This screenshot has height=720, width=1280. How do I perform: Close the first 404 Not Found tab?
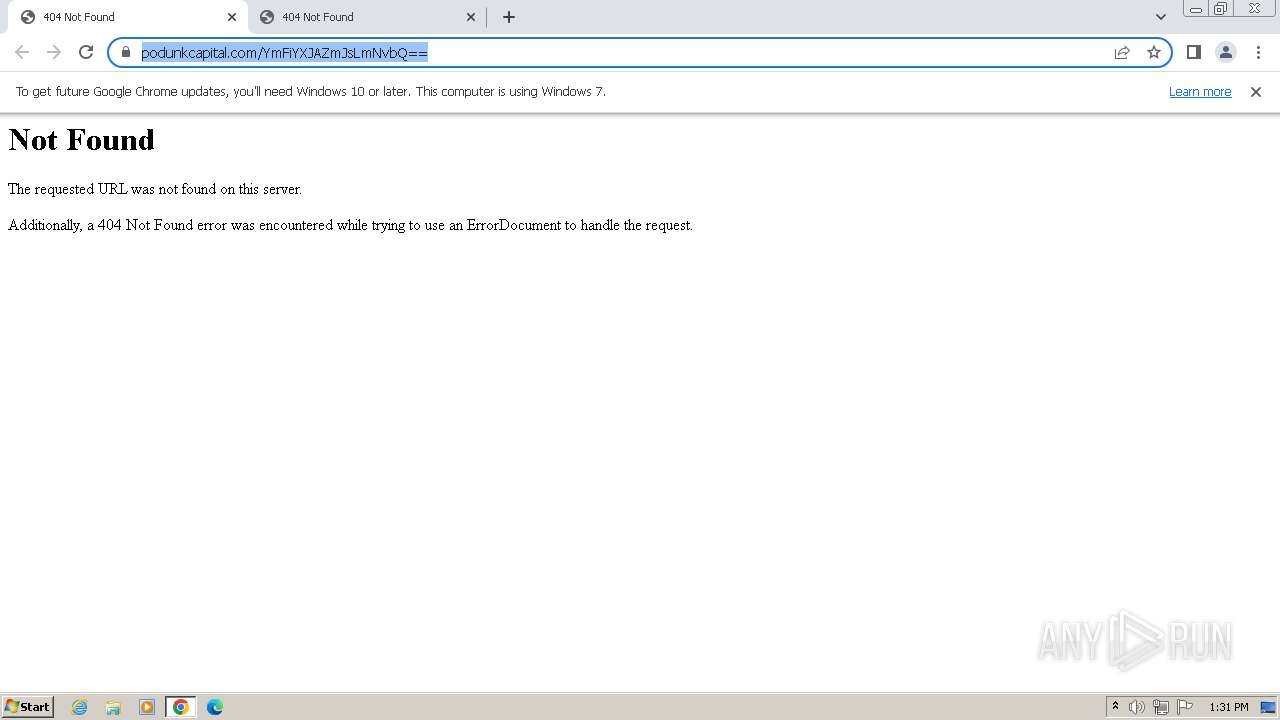click(x=232, y=17)
